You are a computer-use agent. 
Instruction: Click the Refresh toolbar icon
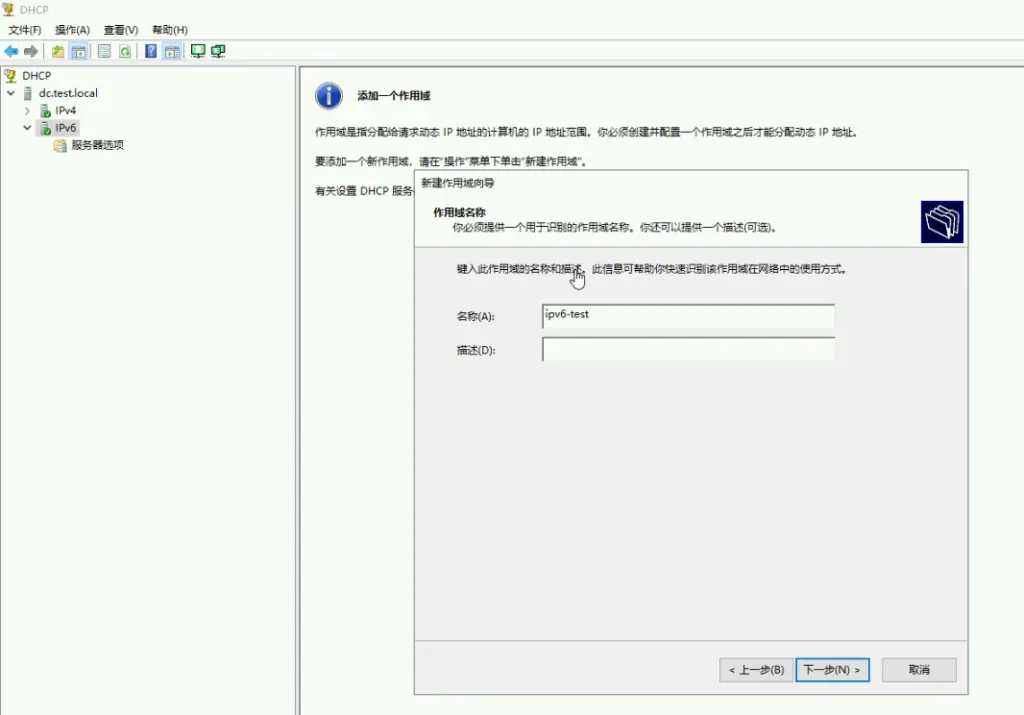pyautogui.click(x=125, y=51)
